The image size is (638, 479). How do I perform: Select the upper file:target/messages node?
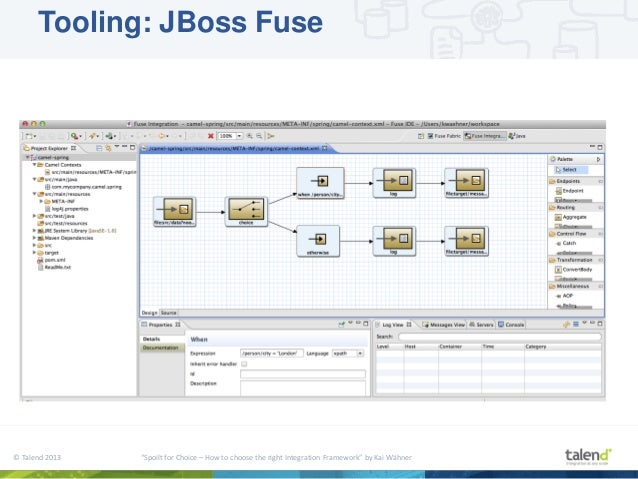pos(466,183)
